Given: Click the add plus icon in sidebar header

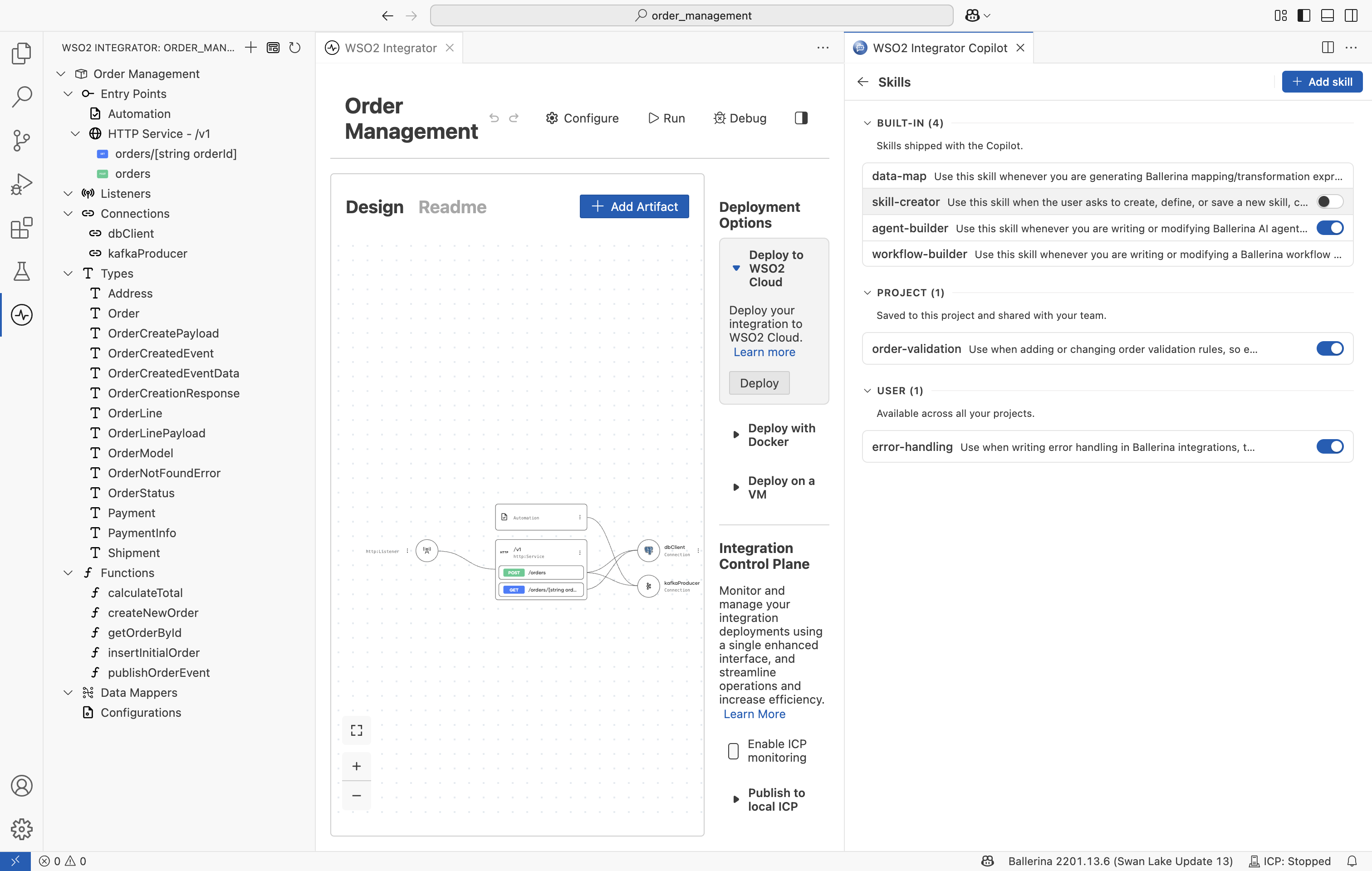Looking at the screenshot, I should (x=251, y=47).
